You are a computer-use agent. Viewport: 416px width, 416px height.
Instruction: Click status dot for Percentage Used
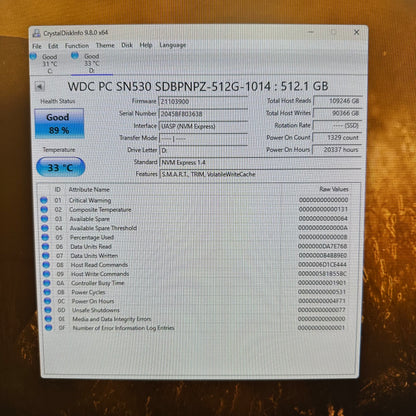coord(45,237)
